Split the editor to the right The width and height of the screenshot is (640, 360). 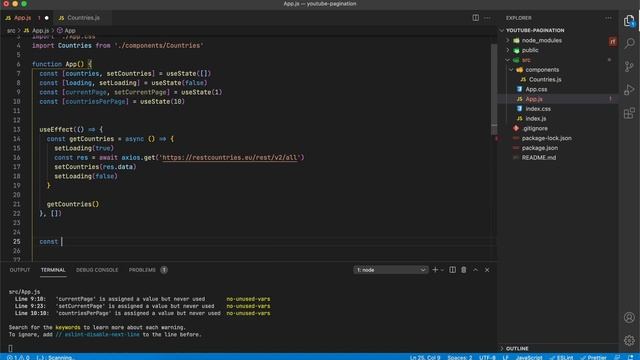pos(476,18)
